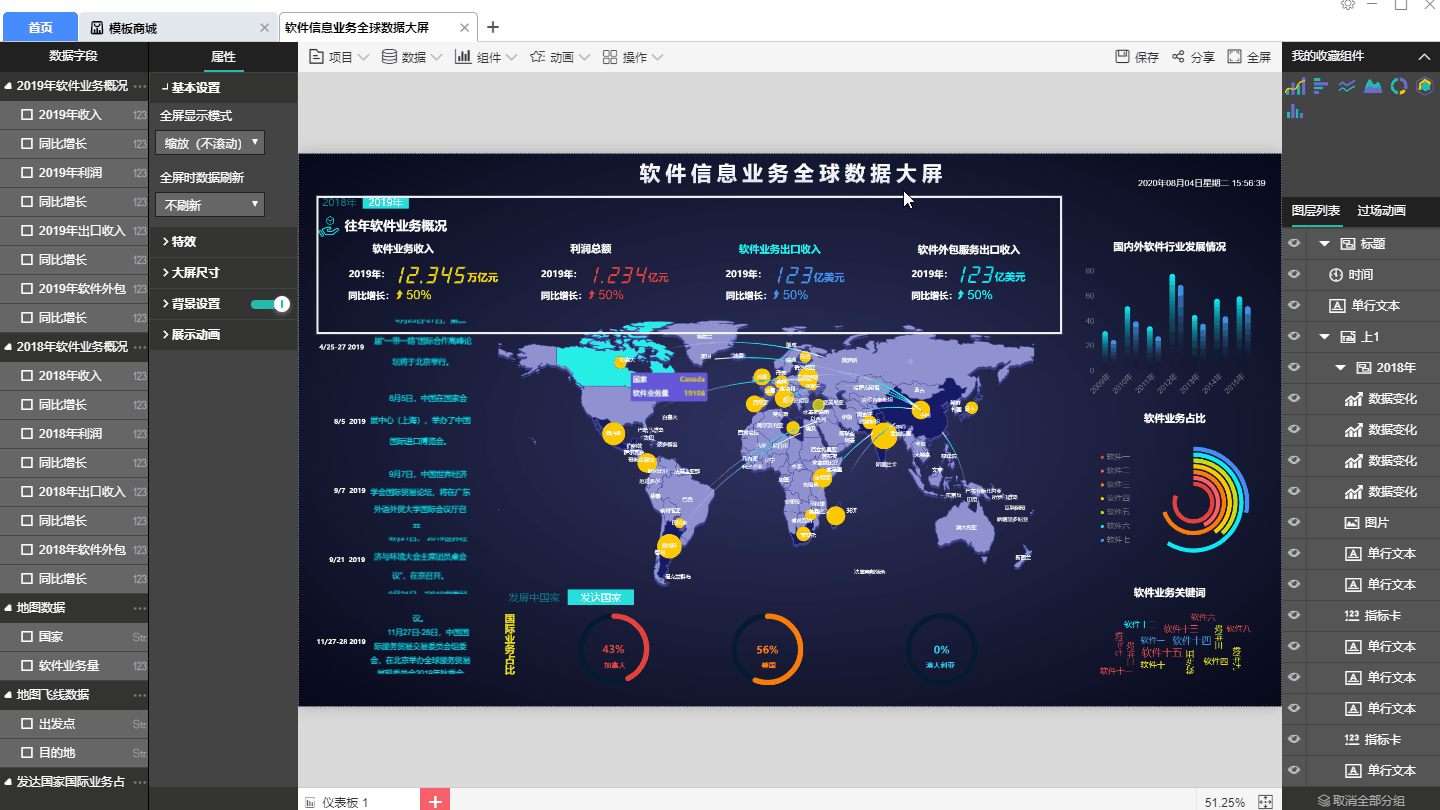Image resolution: width=1440 pixels, height=810 pixels.
Task: Close the 模板商城 tab
Action: tap(264, 28)
